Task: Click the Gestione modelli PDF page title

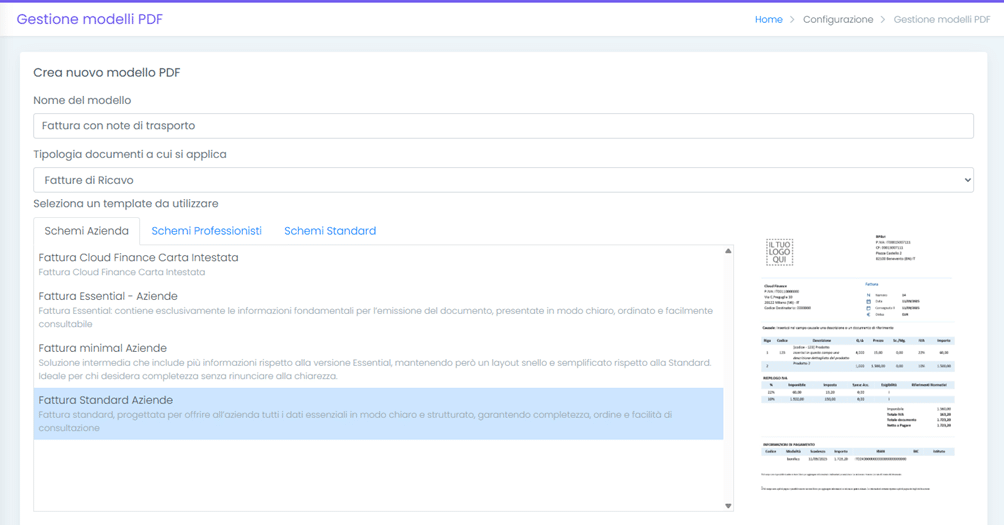Action: (x=89, y=19)
